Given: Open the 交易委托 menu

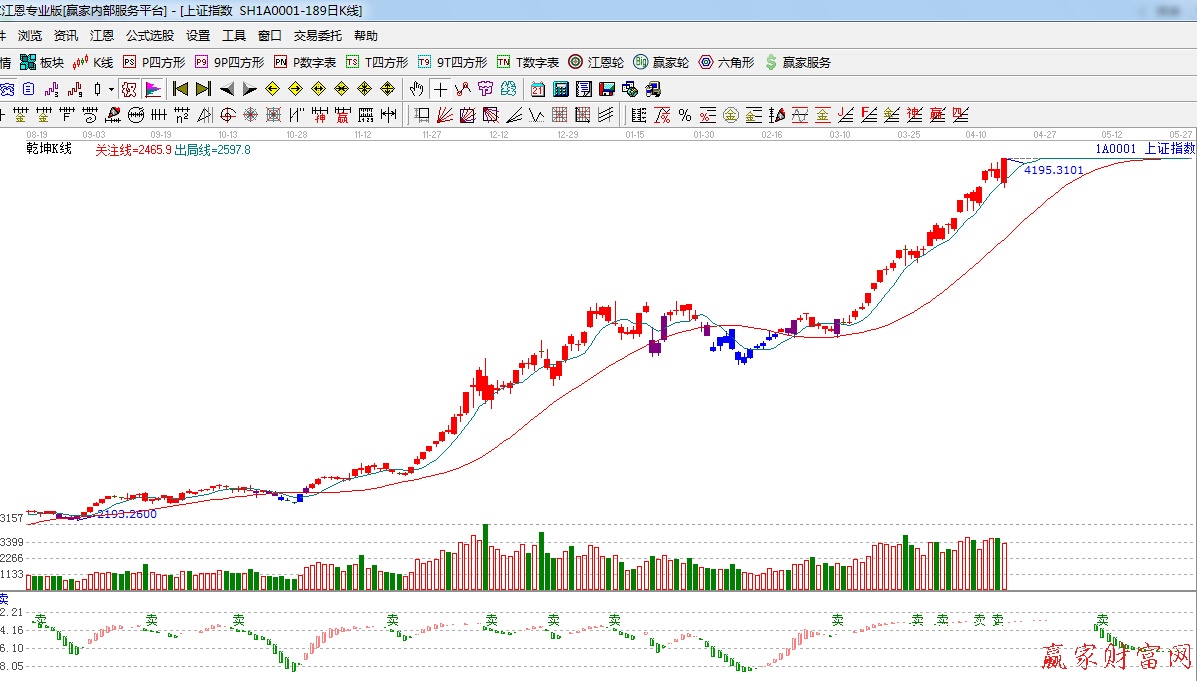Looking at the screenshot, I should point(317,35).
